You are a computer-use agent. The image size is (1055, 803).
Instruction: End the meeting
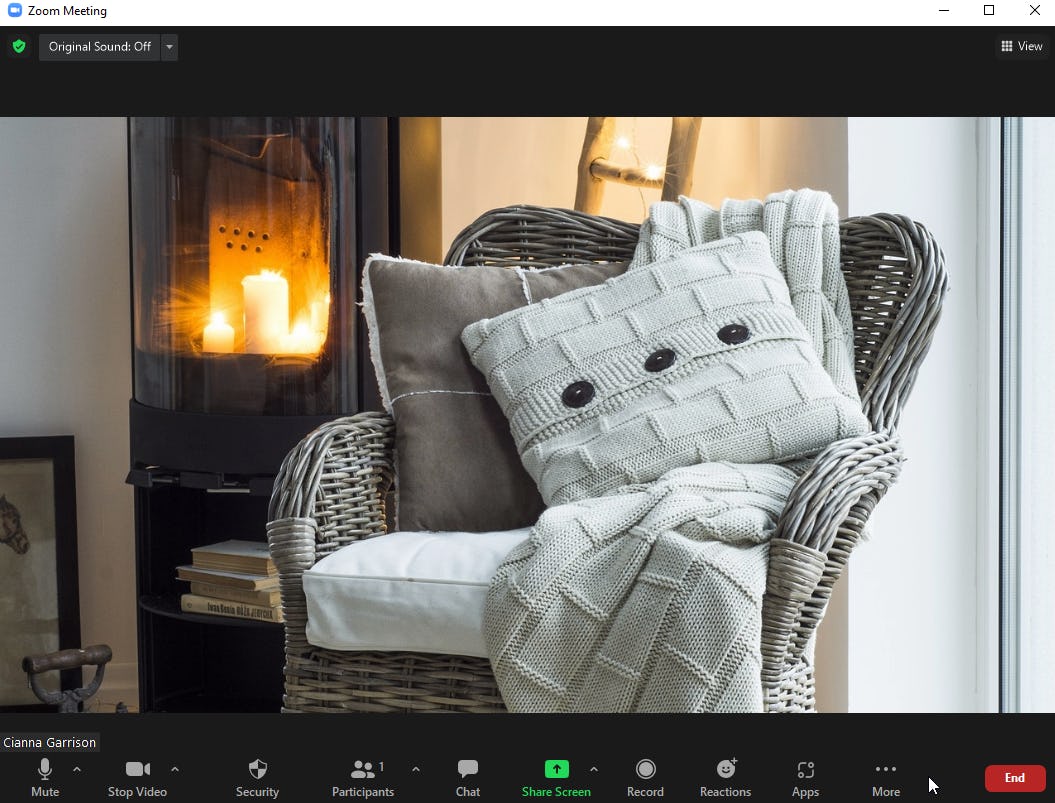point(1014,777)
